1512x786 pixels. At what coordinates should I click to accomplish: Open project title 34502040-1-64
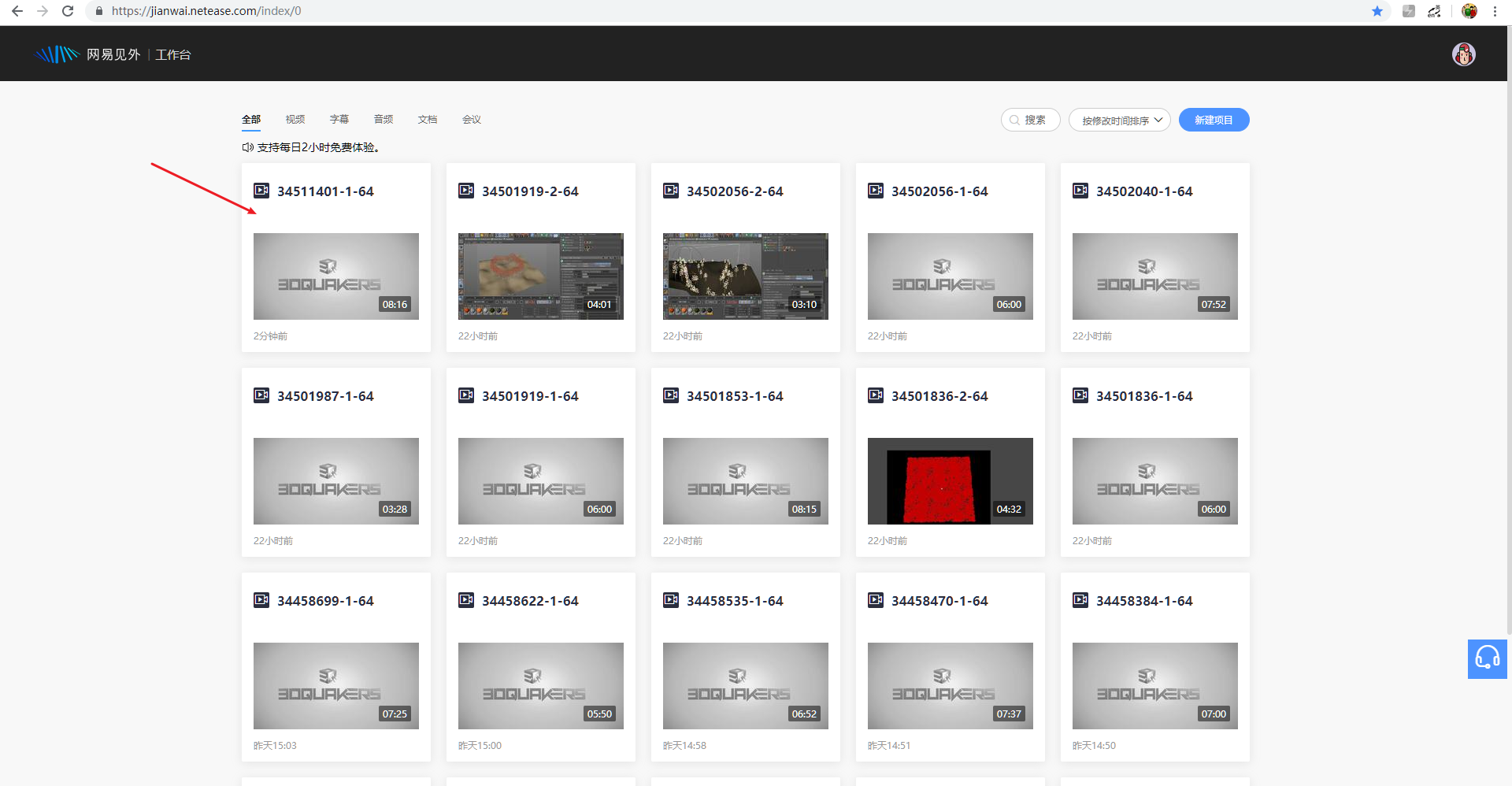1144,191
